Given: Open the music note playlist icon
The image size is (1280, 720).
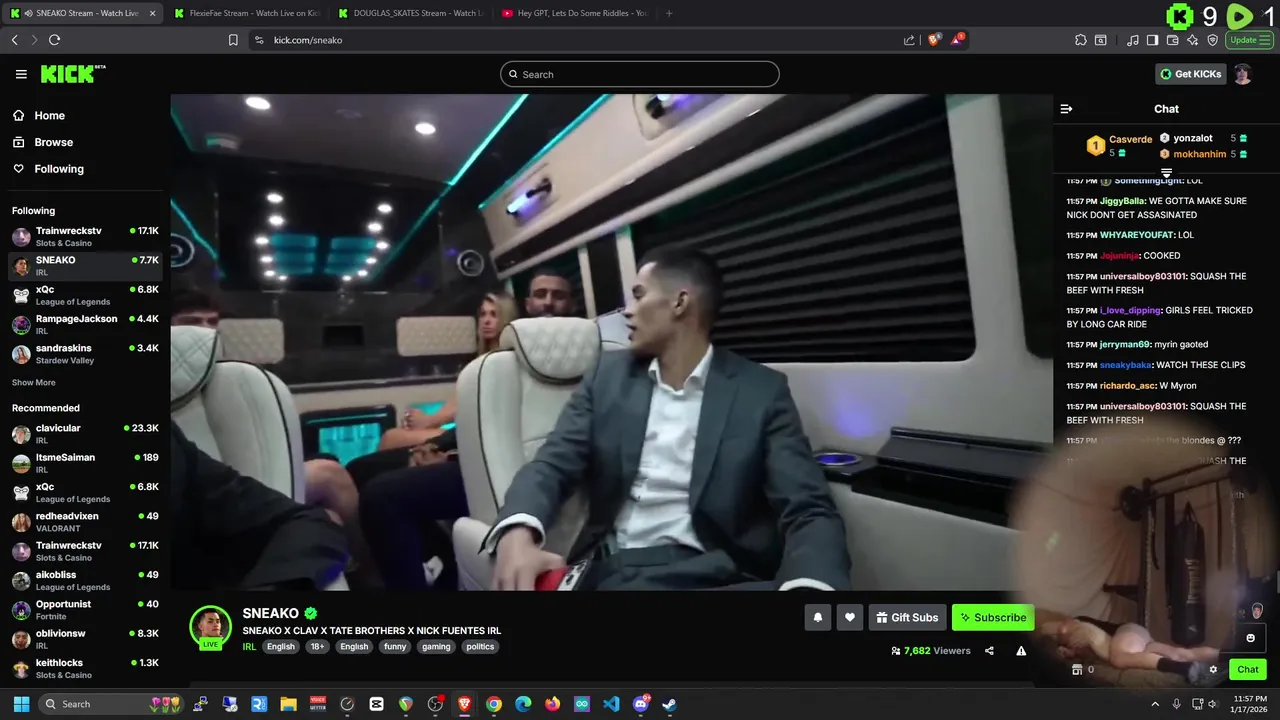Looking at the screenshot, I should pos(1133,40).
